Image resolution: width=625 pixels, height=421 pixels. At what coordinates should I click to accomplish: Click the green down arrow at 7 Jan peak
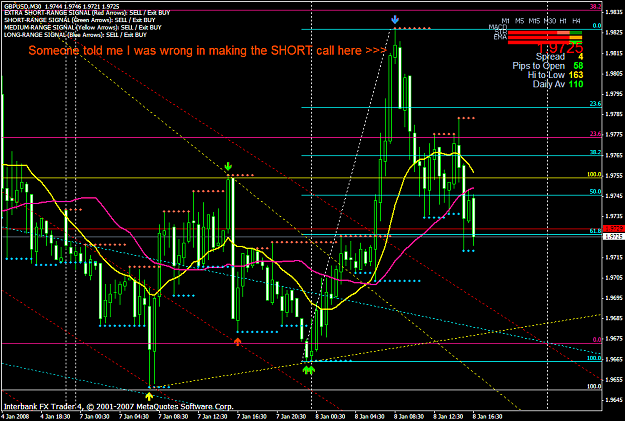[x=228, y=166]
